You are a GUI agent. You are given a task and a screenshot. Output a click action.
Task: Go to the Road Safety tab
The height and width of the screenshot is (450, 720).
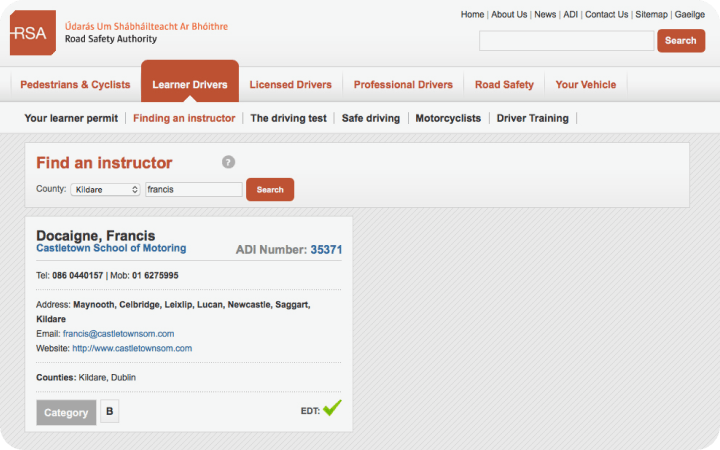(x=504, y=84)
